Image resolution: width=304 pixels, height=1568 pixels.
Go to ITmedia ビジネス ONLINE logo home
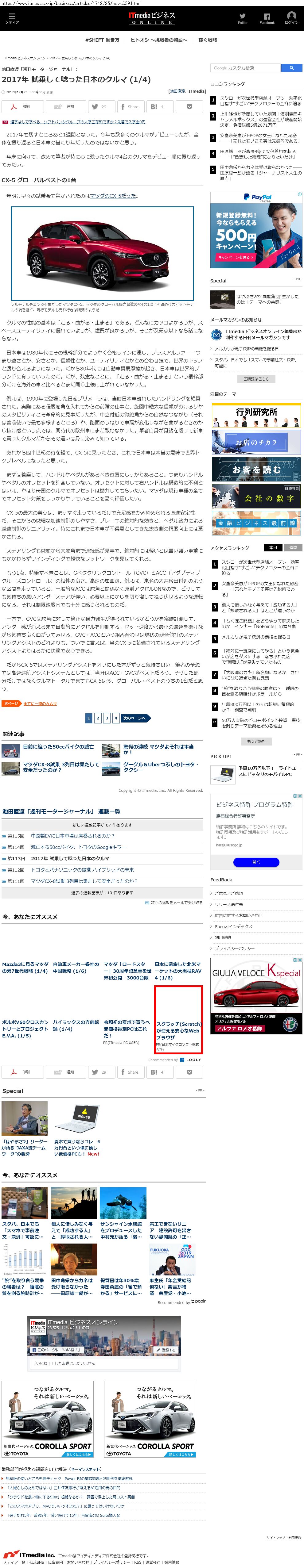pyautogui.click(x=152, y=18)
